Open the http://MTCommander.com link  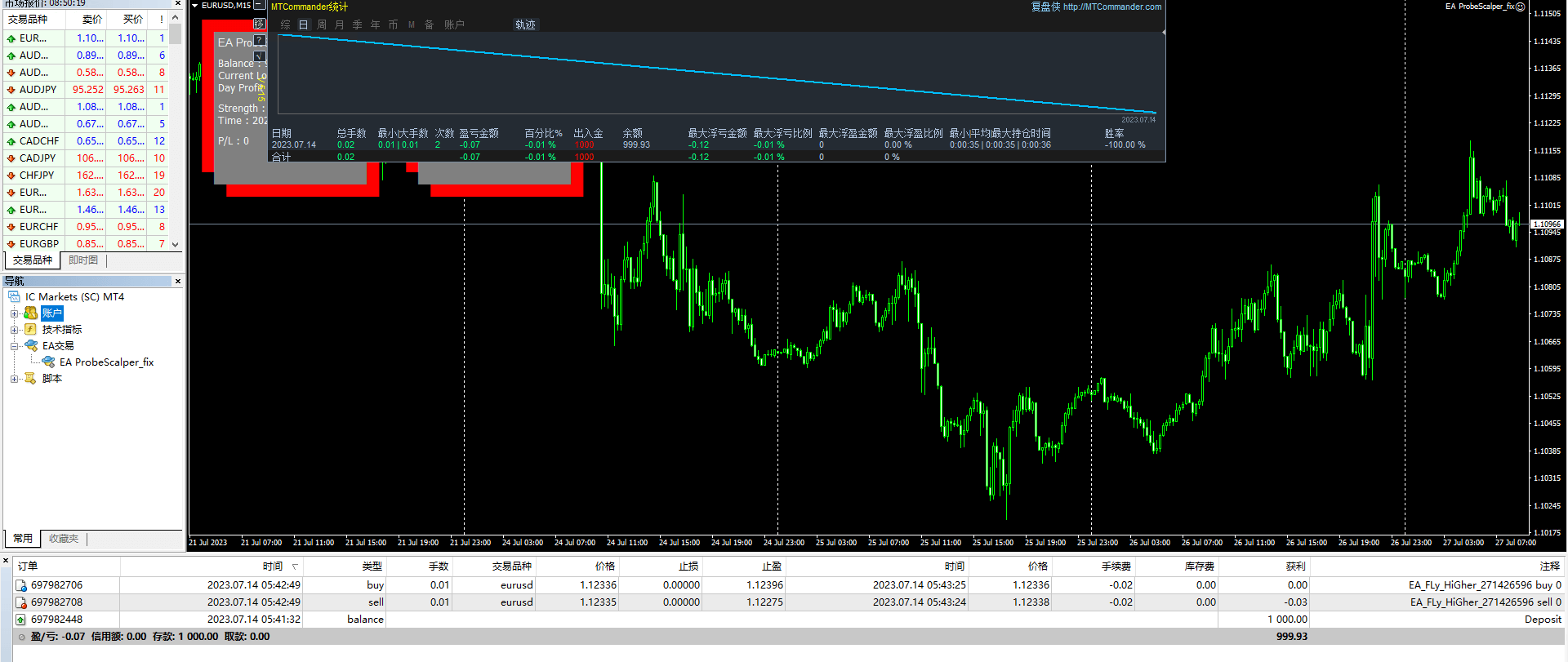pyautogui.click(x=1112, y=7)
